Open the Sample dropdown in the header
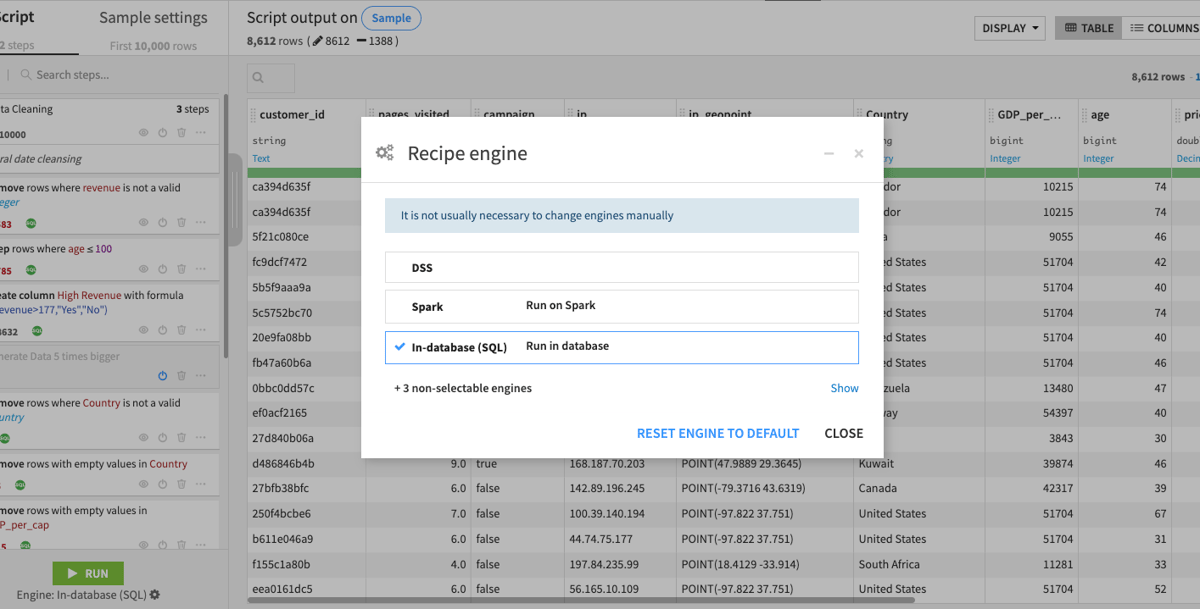1200x609 pixels. point(391,18)
